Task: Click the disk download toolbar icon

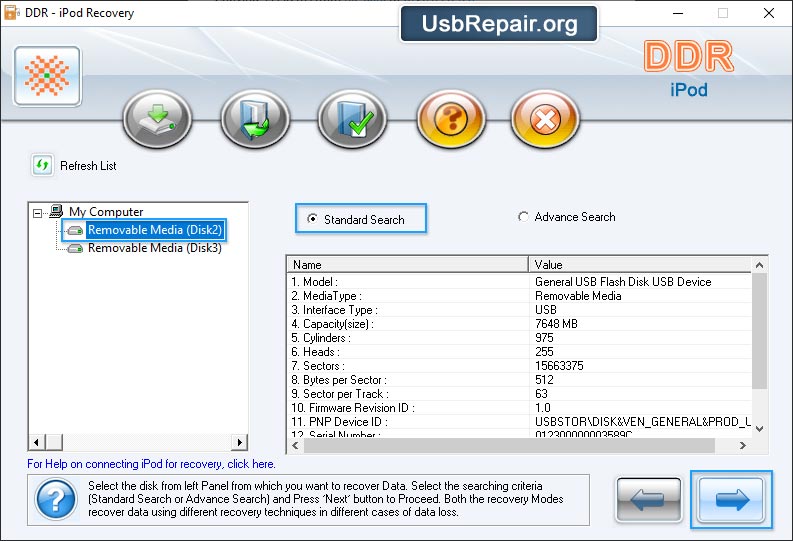Action: click(x=157, y=119)
